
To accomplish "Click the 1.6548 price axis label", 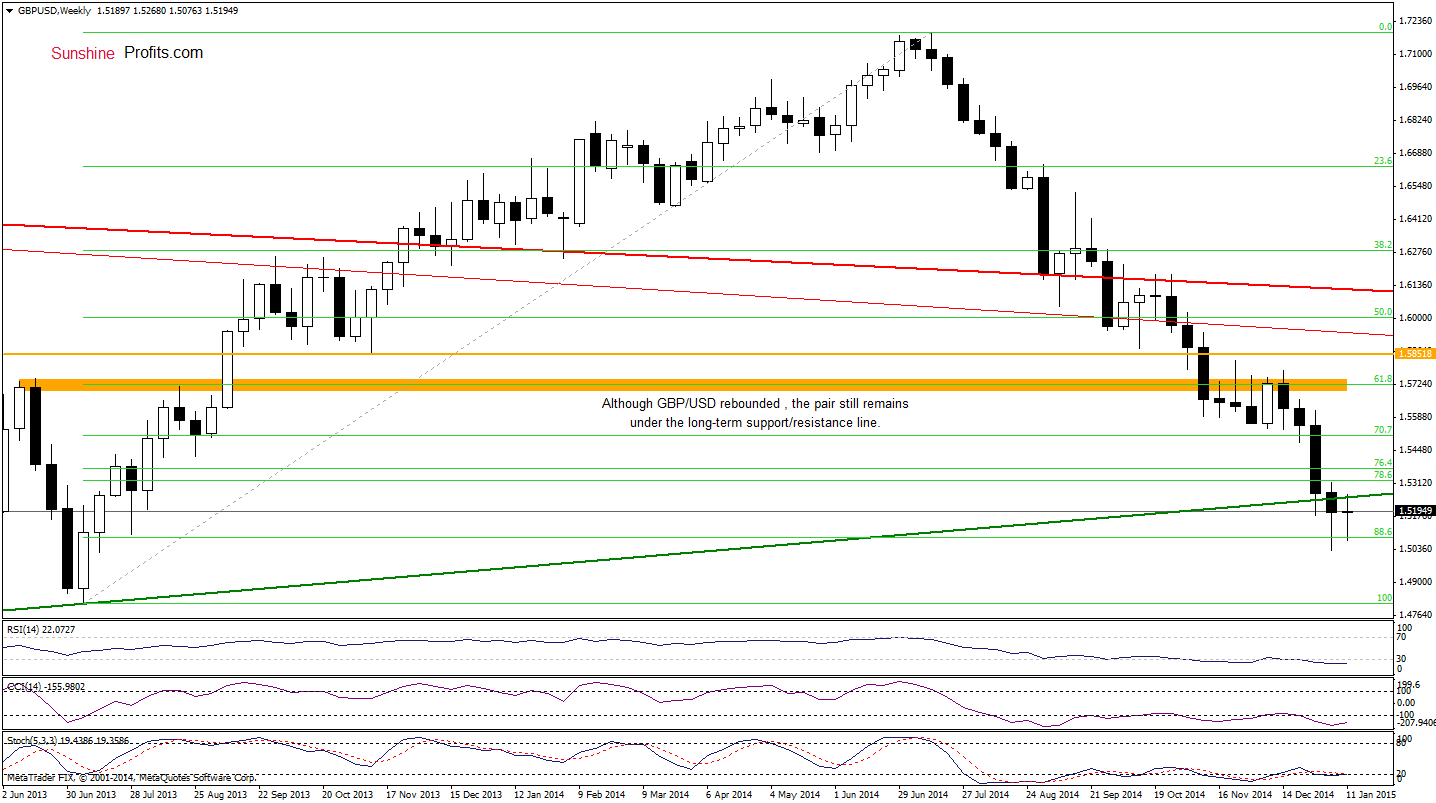I will (x=1416, y=186).
